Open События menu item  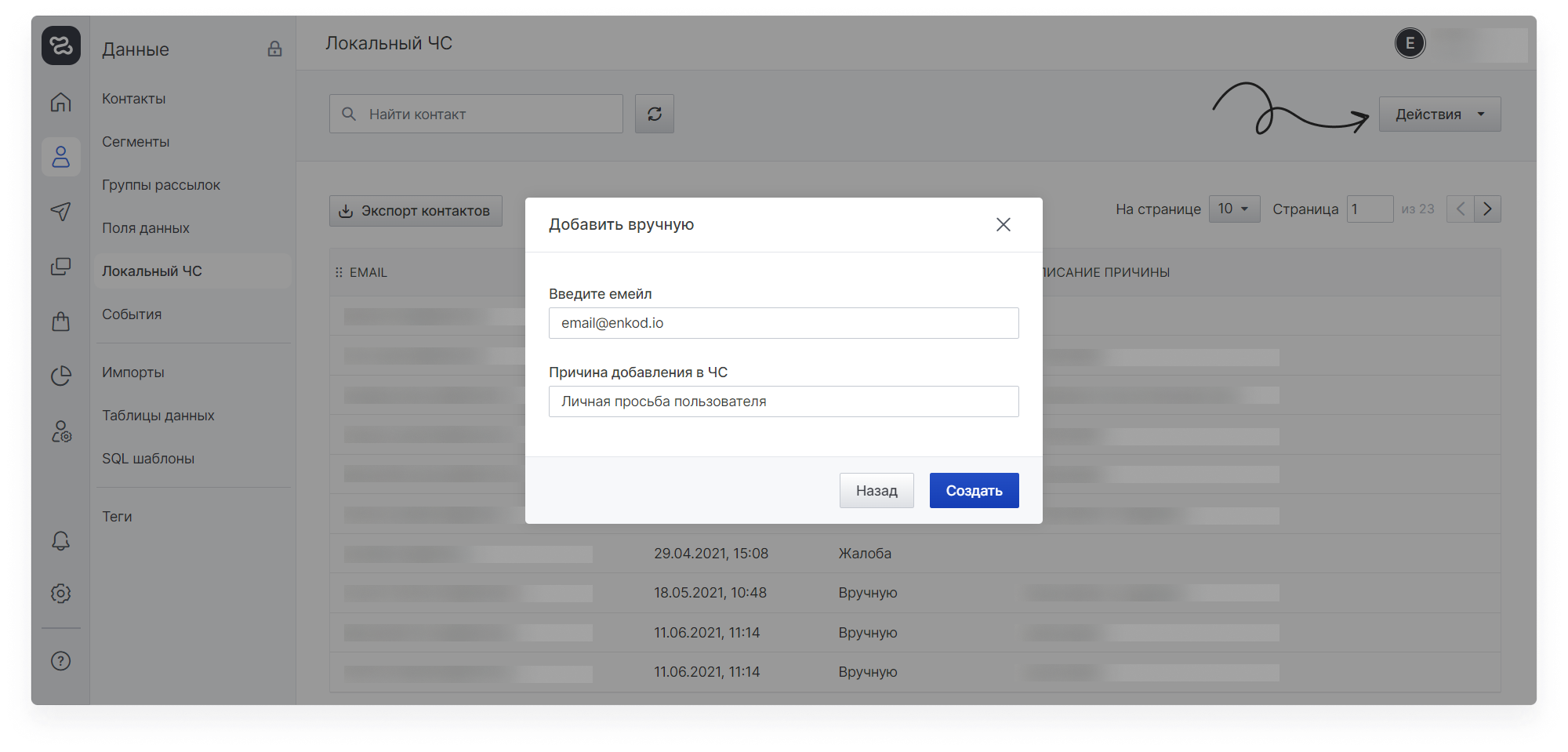[x=132, y=314]
